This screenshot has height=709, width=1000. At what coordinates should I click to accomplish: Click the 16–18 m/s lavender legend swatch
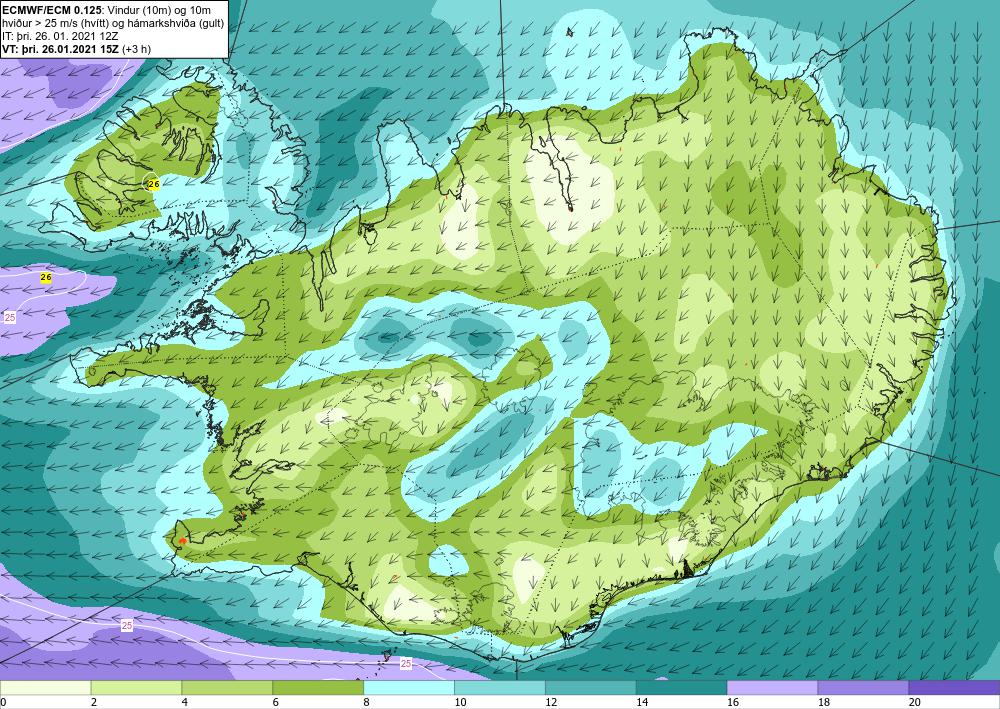coord(772,688)
